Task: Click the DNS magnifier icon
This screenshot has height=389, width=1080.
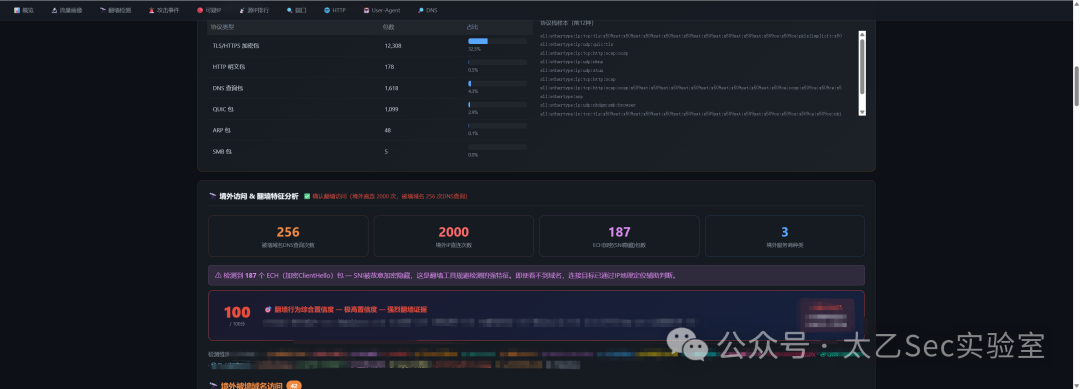Action: [x=420, y=10]
